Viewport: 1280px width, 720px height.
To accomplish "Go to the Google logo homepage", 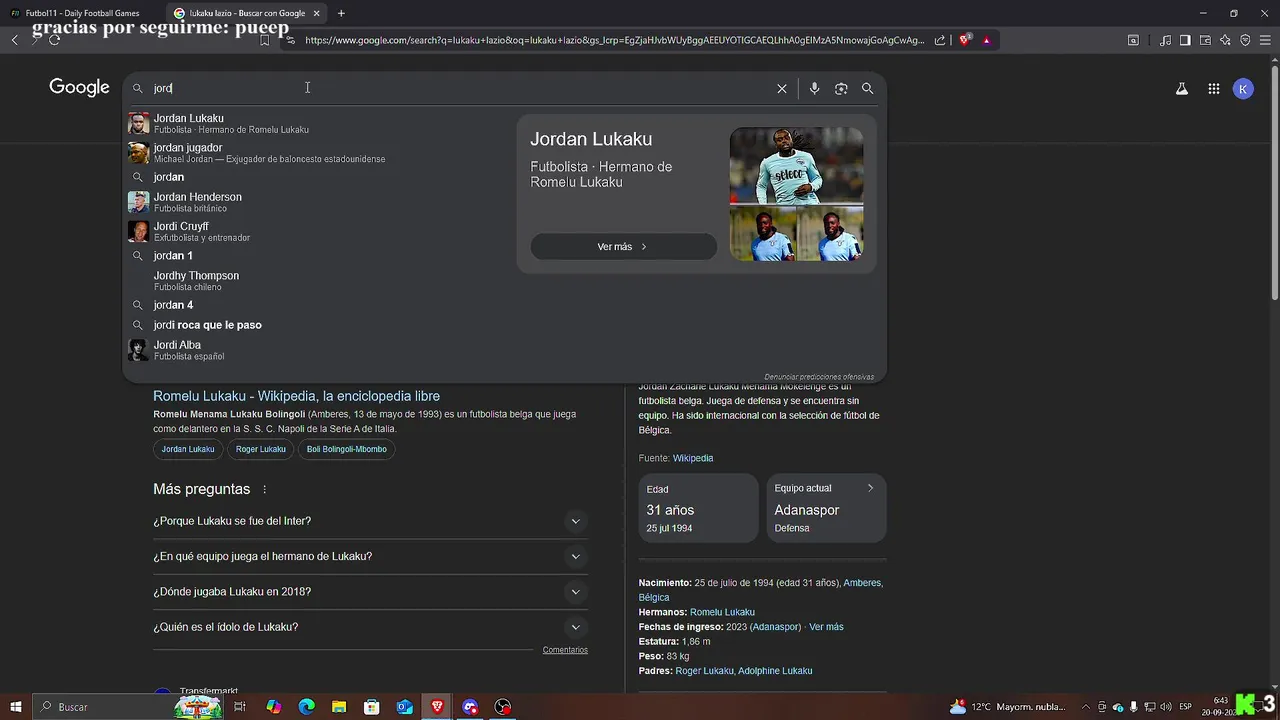I will click(x=79, y=87).
